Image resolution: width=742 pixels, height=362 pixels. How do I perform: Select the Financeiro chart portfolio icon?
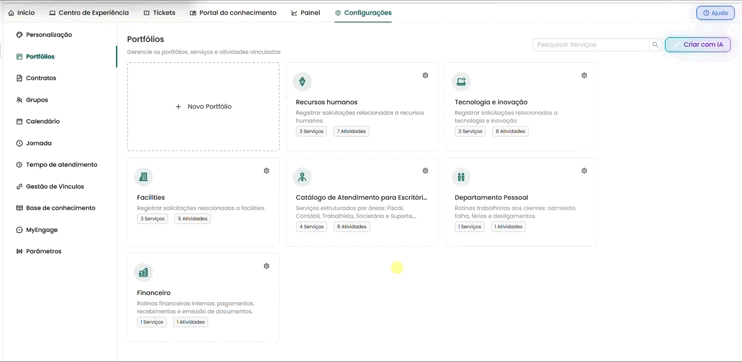coord(143,272)
